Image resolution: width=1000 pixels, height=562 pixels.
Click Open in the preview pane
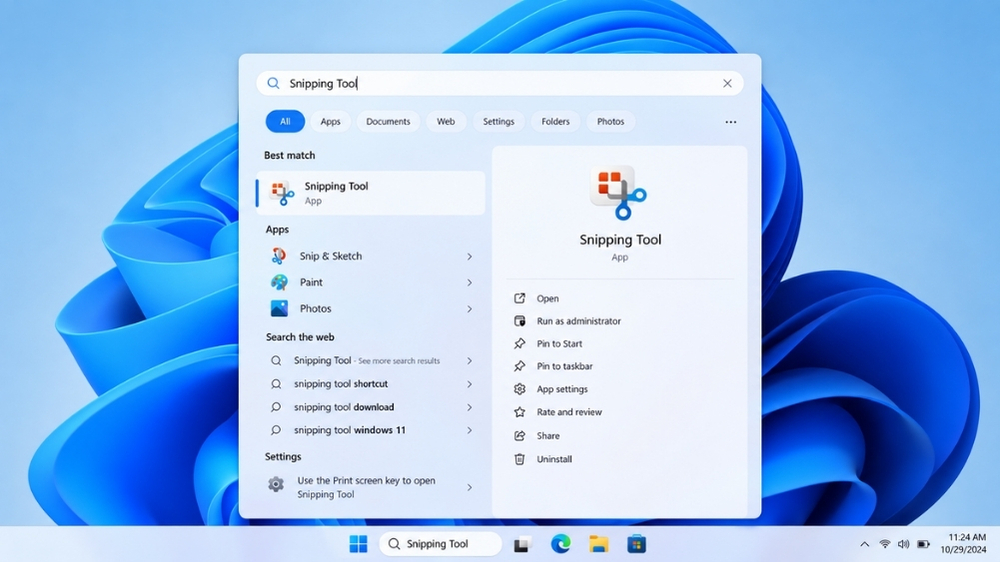pos(548,299)
